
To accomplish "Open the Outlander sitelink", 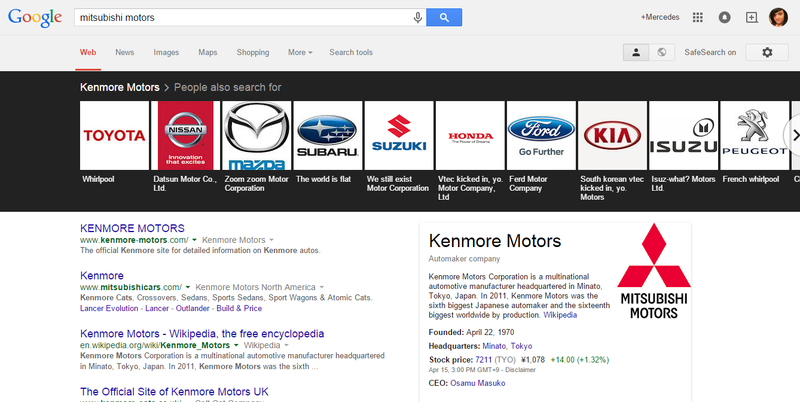I will (x=192, y=308).
